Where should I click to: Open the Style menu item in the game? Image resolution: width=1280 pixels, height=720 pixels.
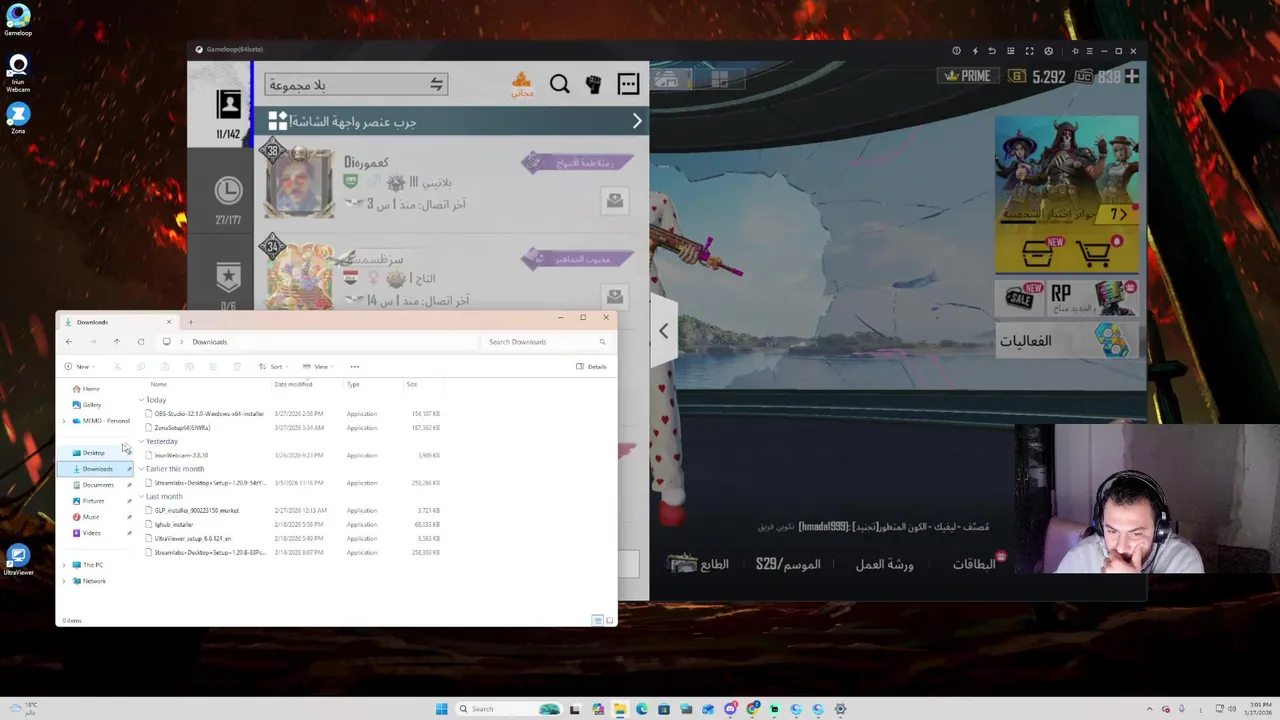pyautogui.click(x=700, y=564)
